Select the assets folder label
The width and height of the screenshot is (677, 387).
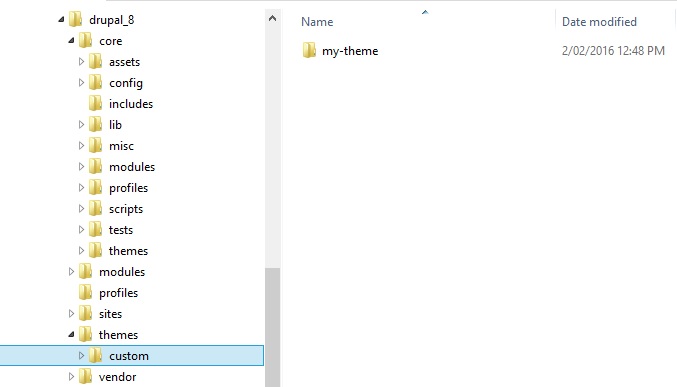pos(124,62)
